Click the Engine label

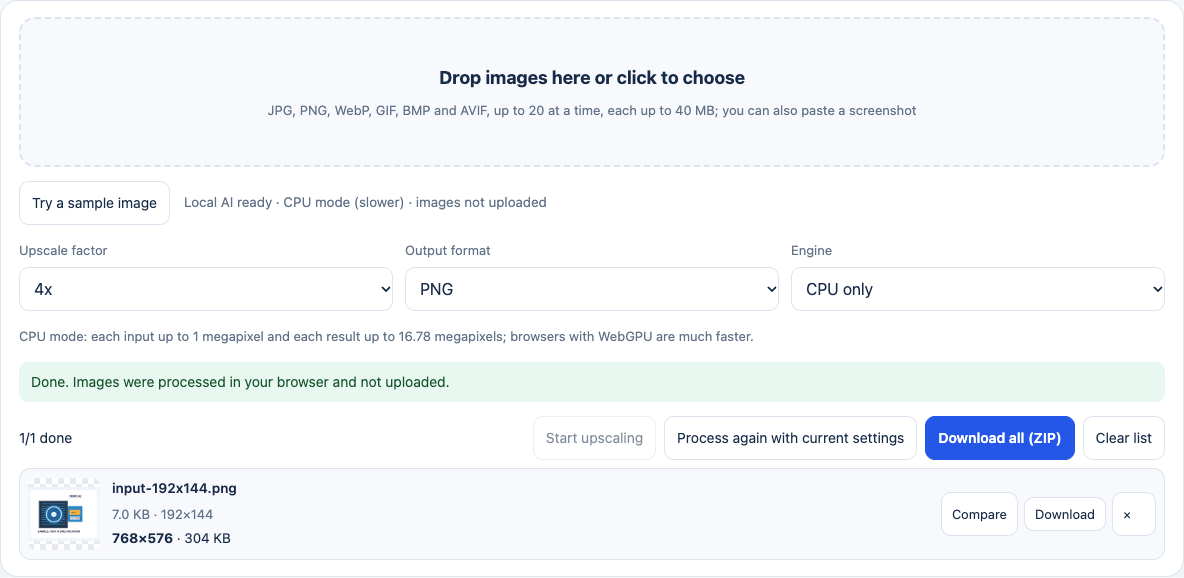coord(812,251)
